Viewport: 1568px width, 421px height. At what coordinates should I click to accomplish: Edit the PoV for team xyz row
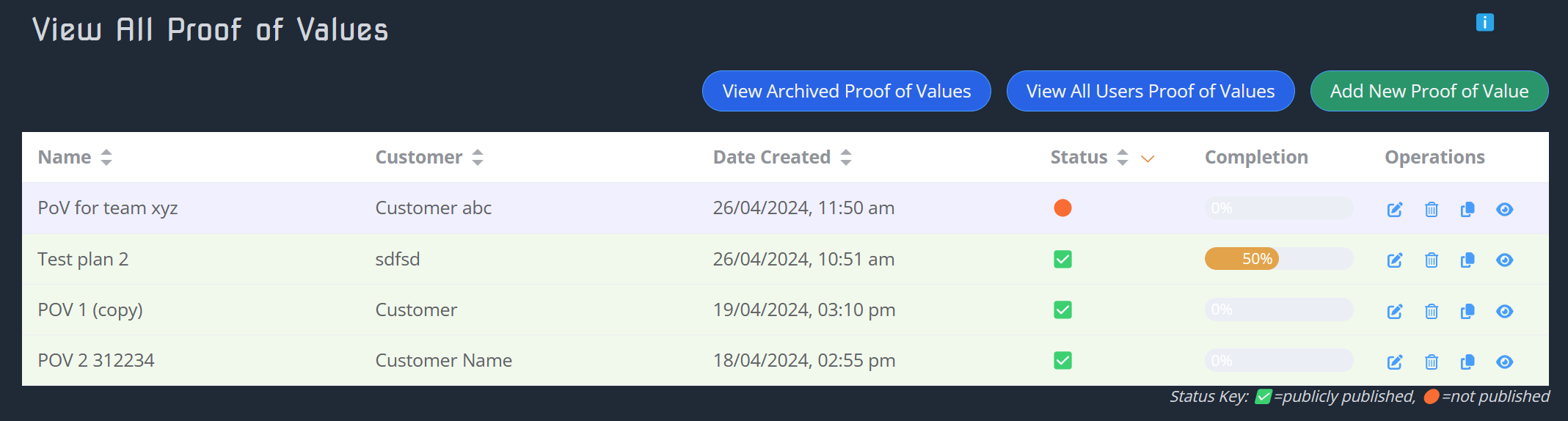tap(1395, 210)
